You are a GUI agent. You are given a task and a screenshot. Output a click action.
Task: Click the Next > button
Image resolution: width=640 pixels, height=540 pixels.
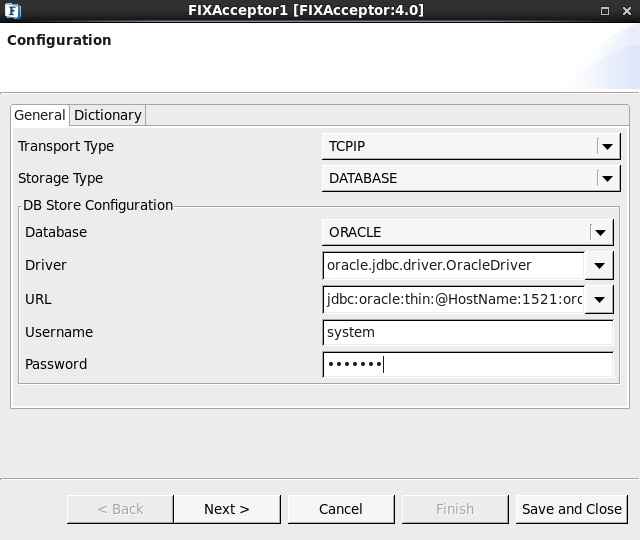pyautogui.click(x=227, y=509)
